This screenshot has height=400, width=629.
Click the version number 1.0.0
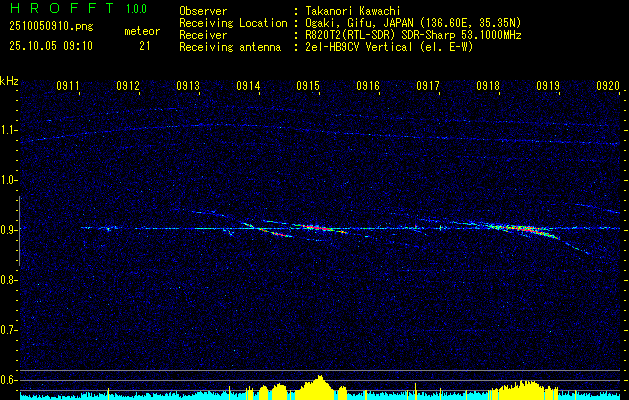136,9
